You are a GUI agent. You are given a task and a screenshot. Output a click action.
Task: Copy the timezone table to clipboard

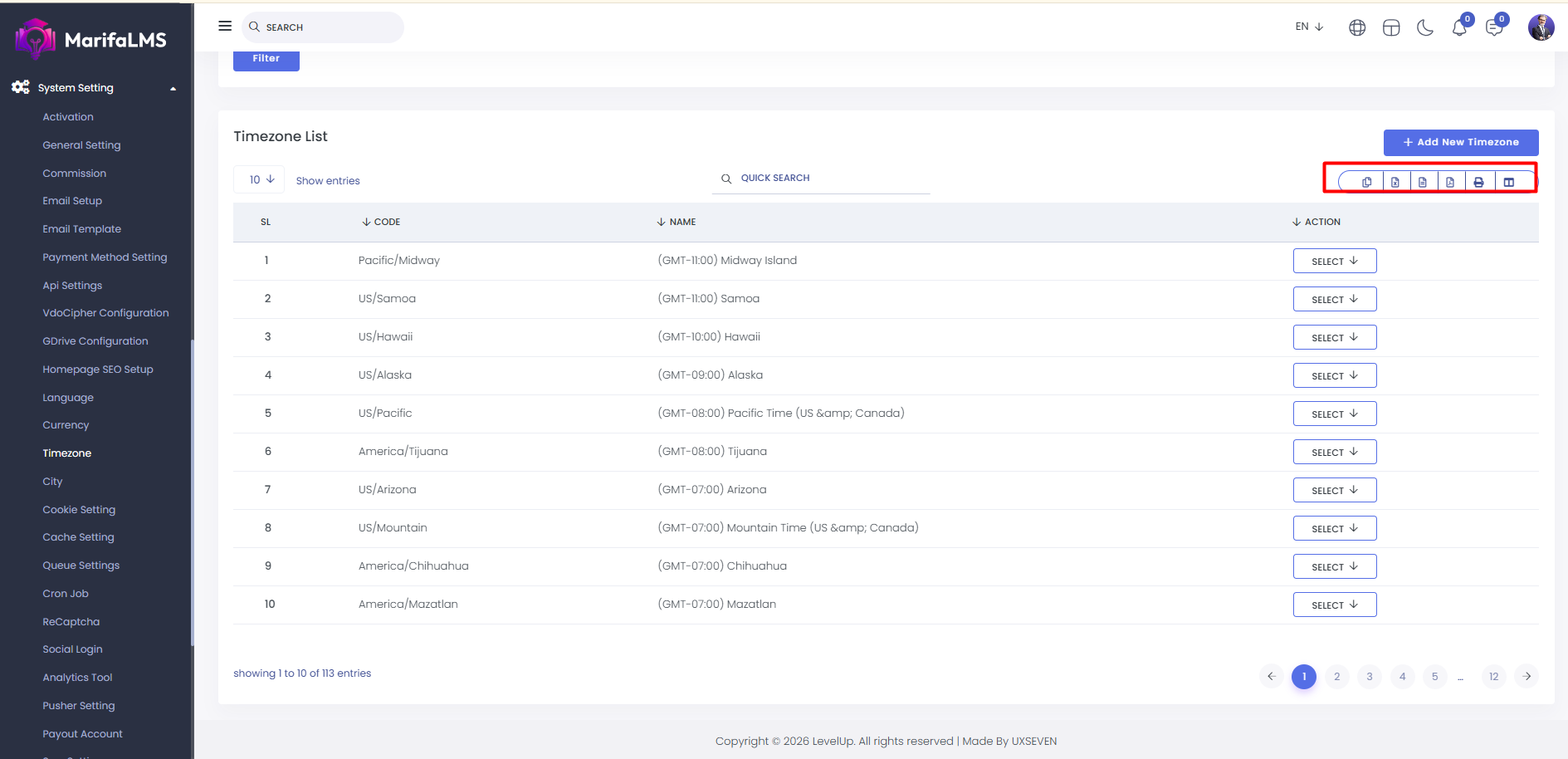tap(1366, 182)
